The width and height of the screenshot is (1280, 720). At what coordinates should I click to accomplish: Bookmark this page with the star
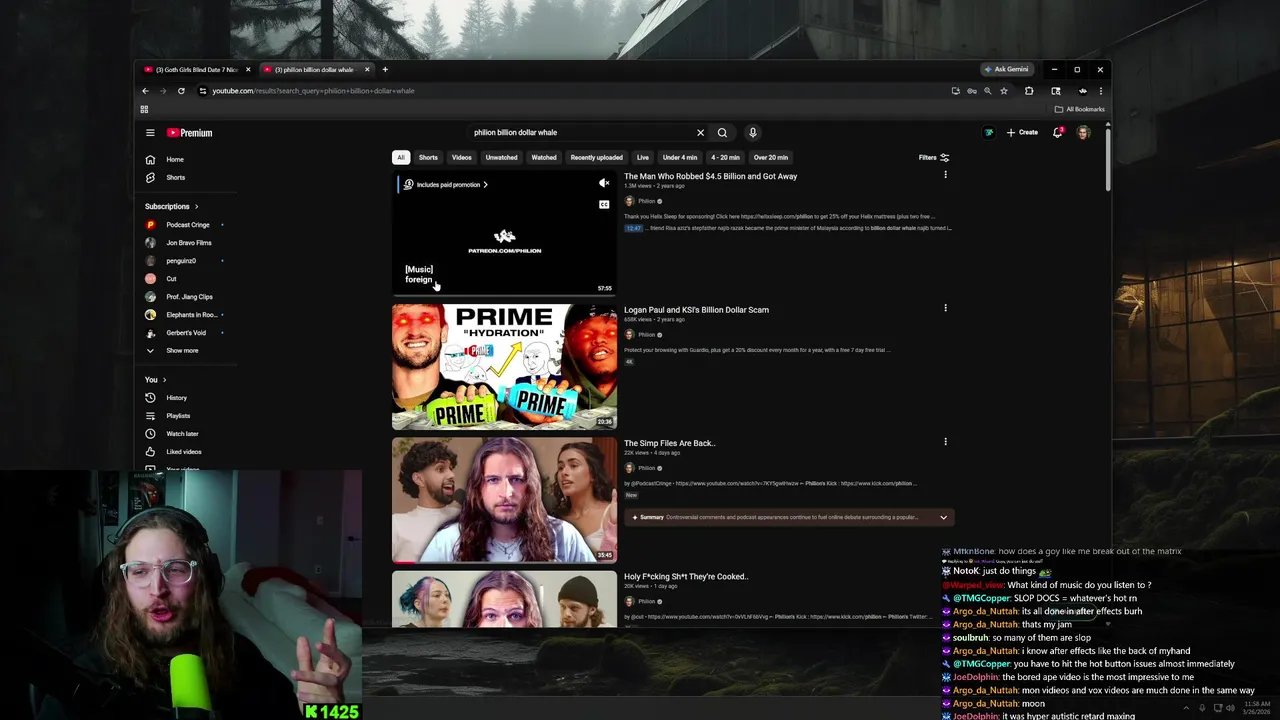tap(1004, 91)
